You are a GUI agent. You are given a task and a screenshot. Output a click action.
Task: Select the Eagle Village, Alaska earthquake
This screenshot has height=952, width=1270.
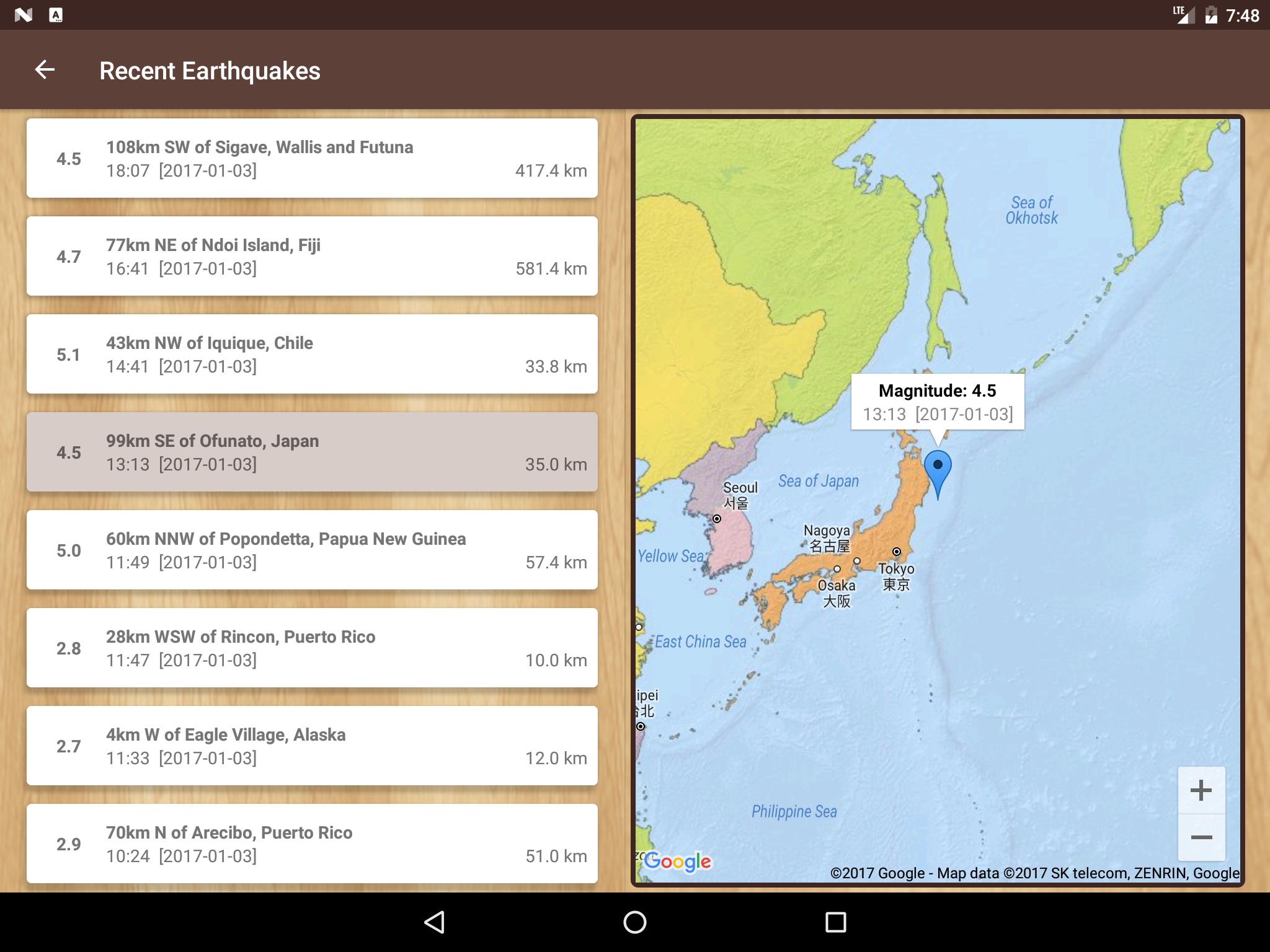(312, 746)
